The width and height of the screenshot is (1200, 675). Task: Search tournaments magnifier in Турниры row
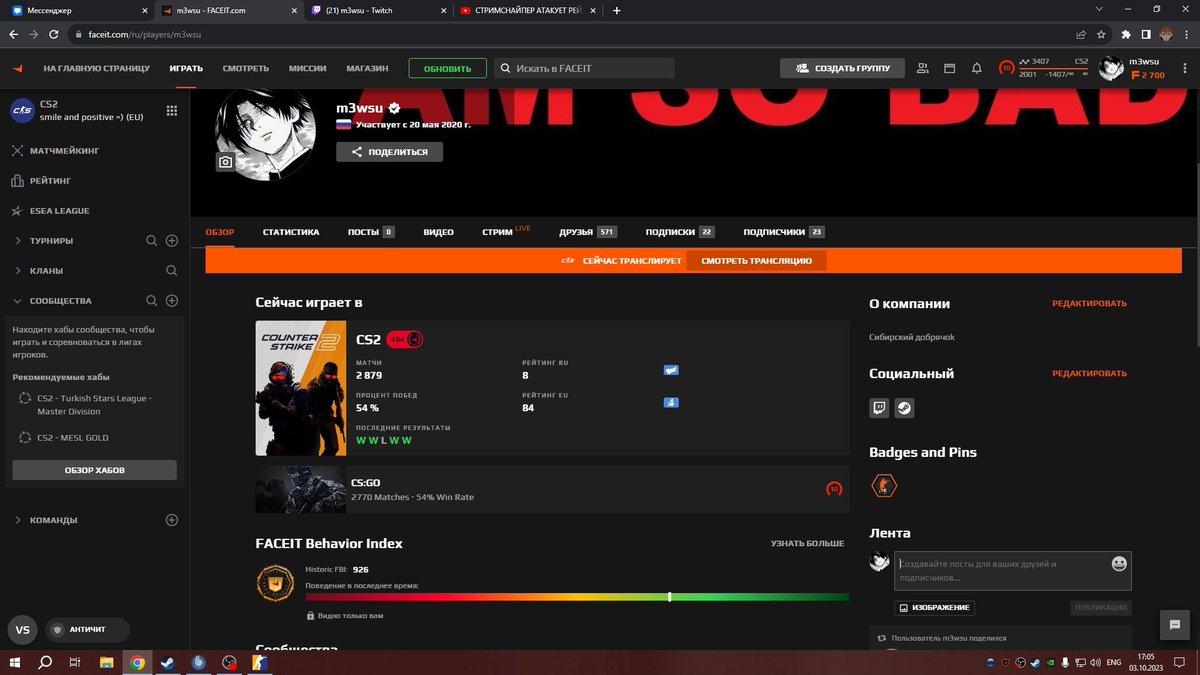coord(152,241)
